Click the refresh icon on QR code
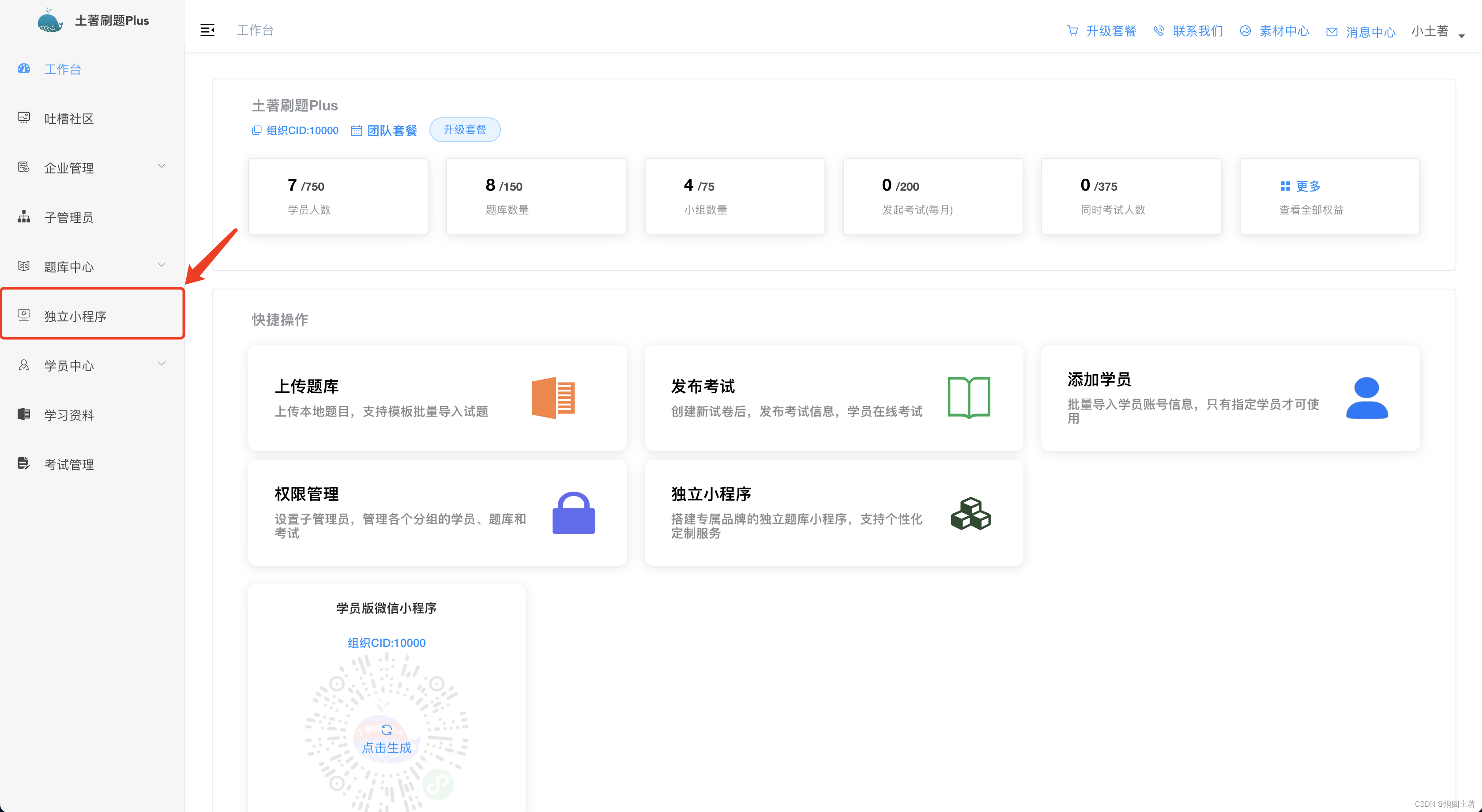 [x=387, y=730]
